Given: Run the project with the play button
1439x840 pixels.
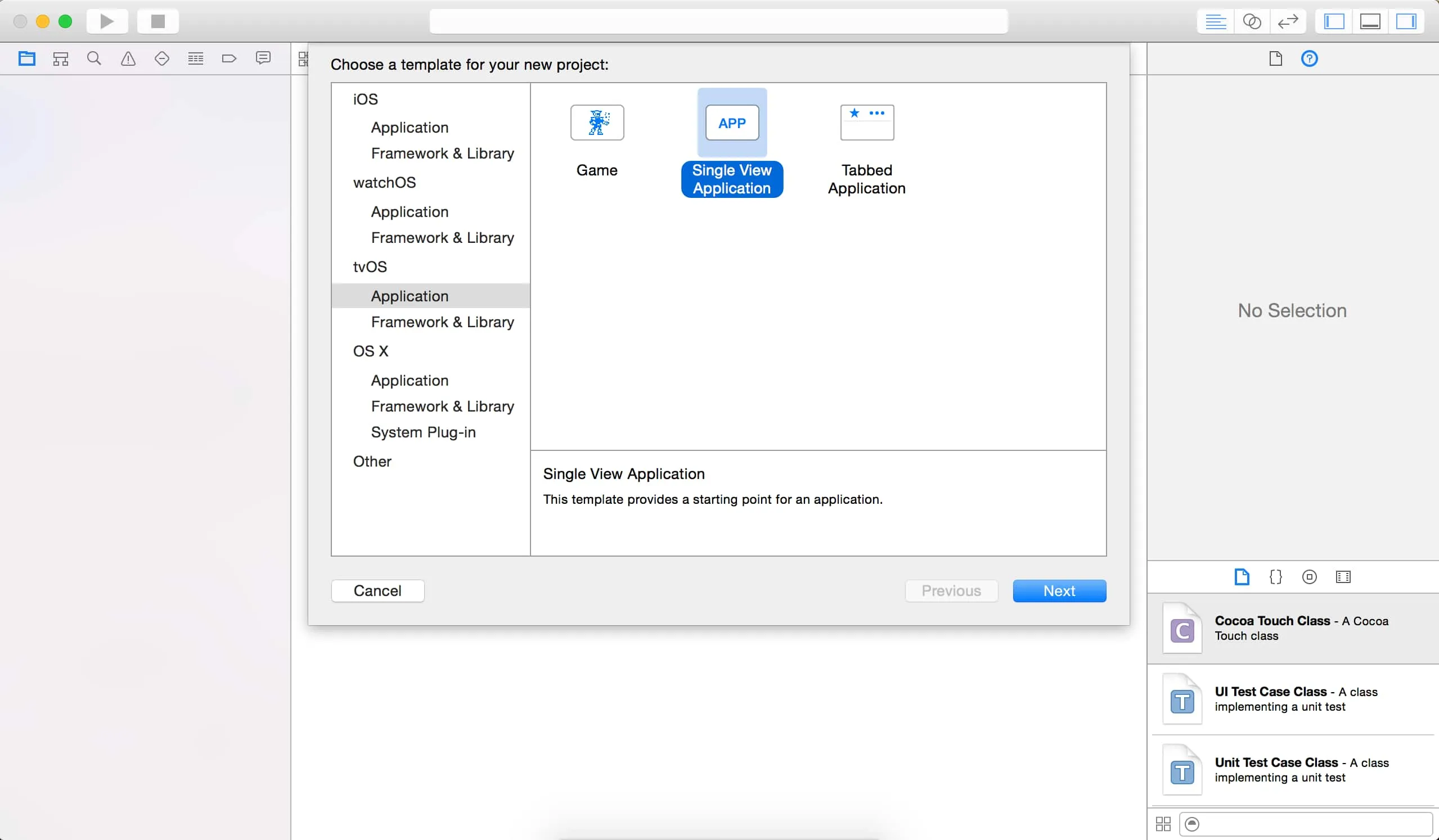Looking at the screenshot, I should (107, 21).
